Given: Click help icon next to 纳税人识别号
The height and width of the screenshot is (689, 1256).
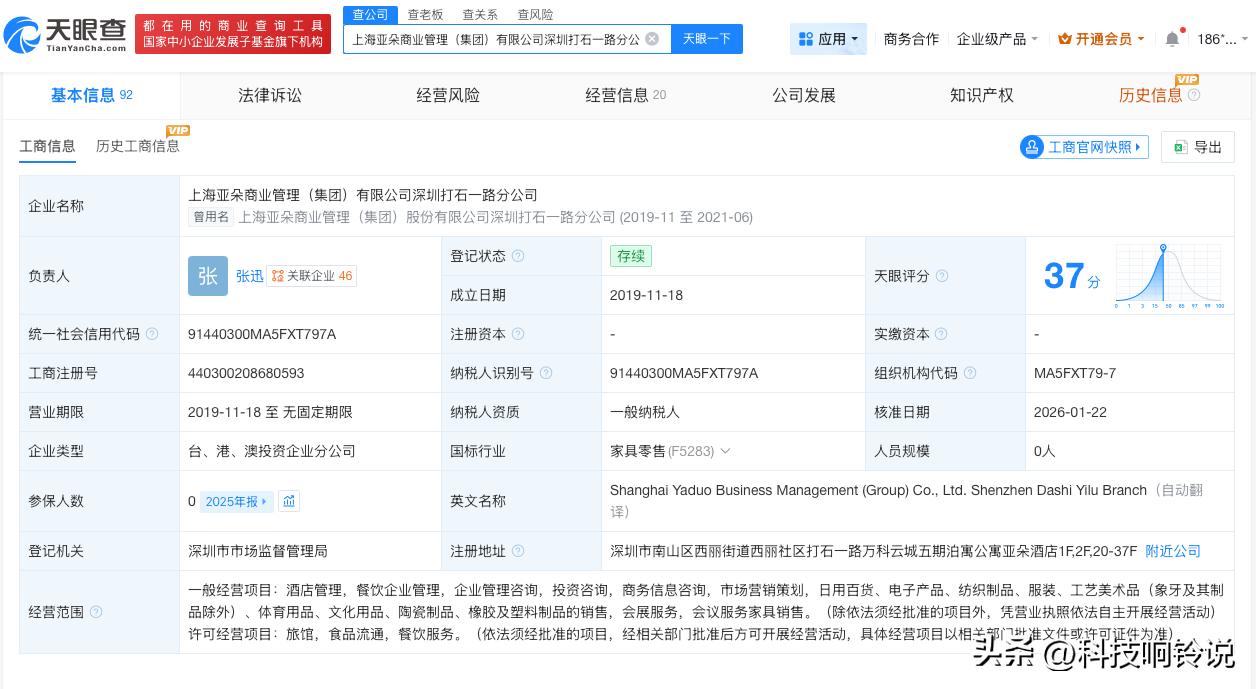Looking at the screenshot, I should pos(546,373).
